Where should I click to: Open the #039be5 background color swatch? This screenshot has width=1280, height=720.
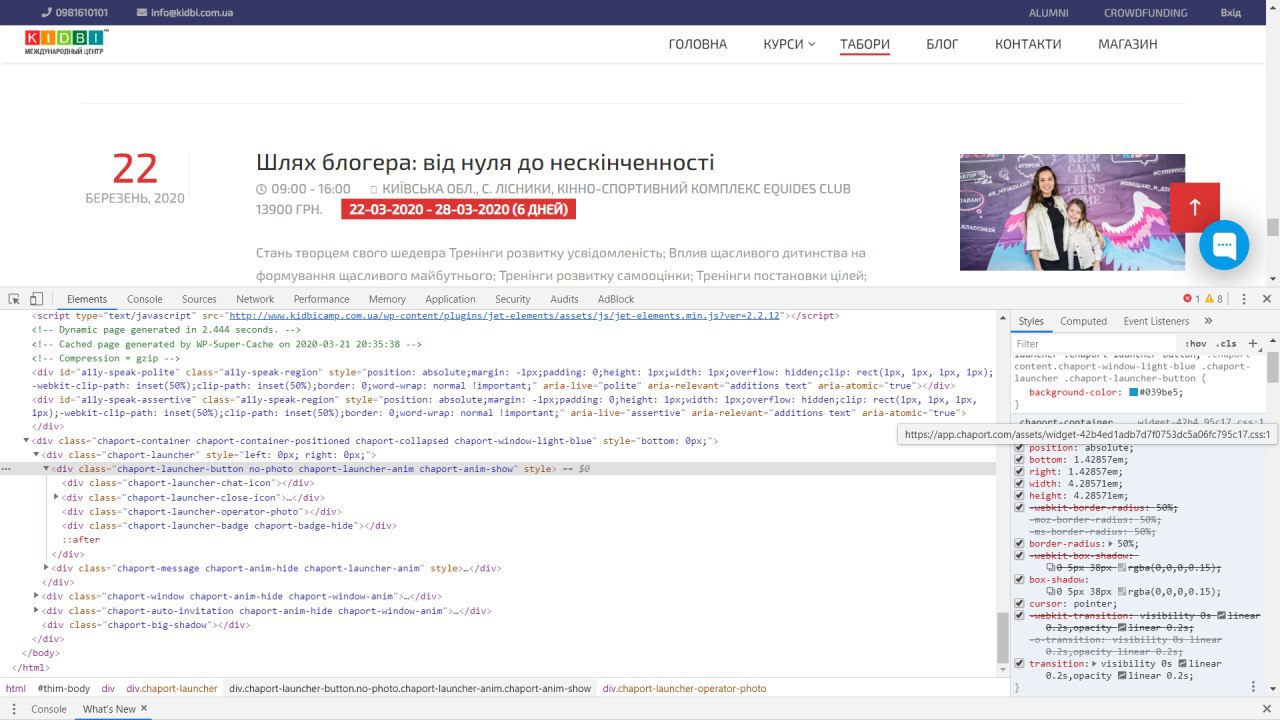pos(1133,393)
